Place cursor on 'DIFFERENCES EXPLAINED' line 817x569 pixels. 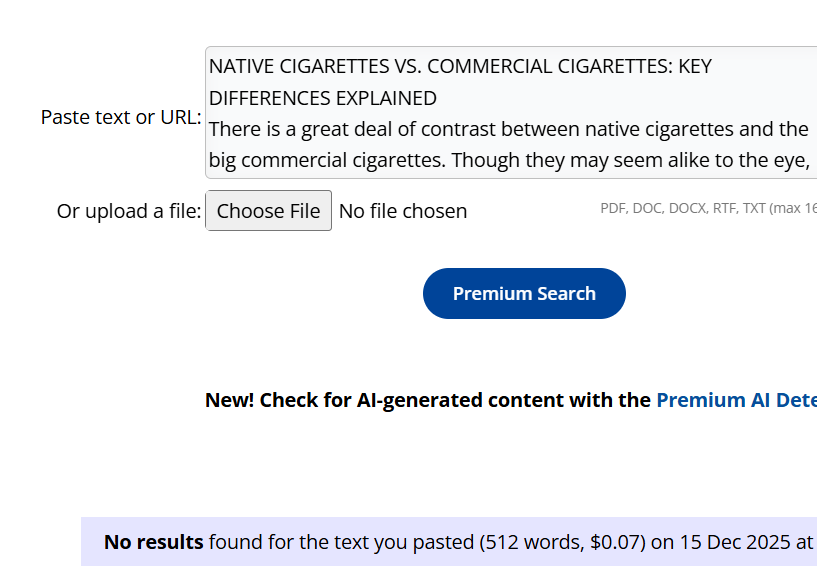(323, 98)
